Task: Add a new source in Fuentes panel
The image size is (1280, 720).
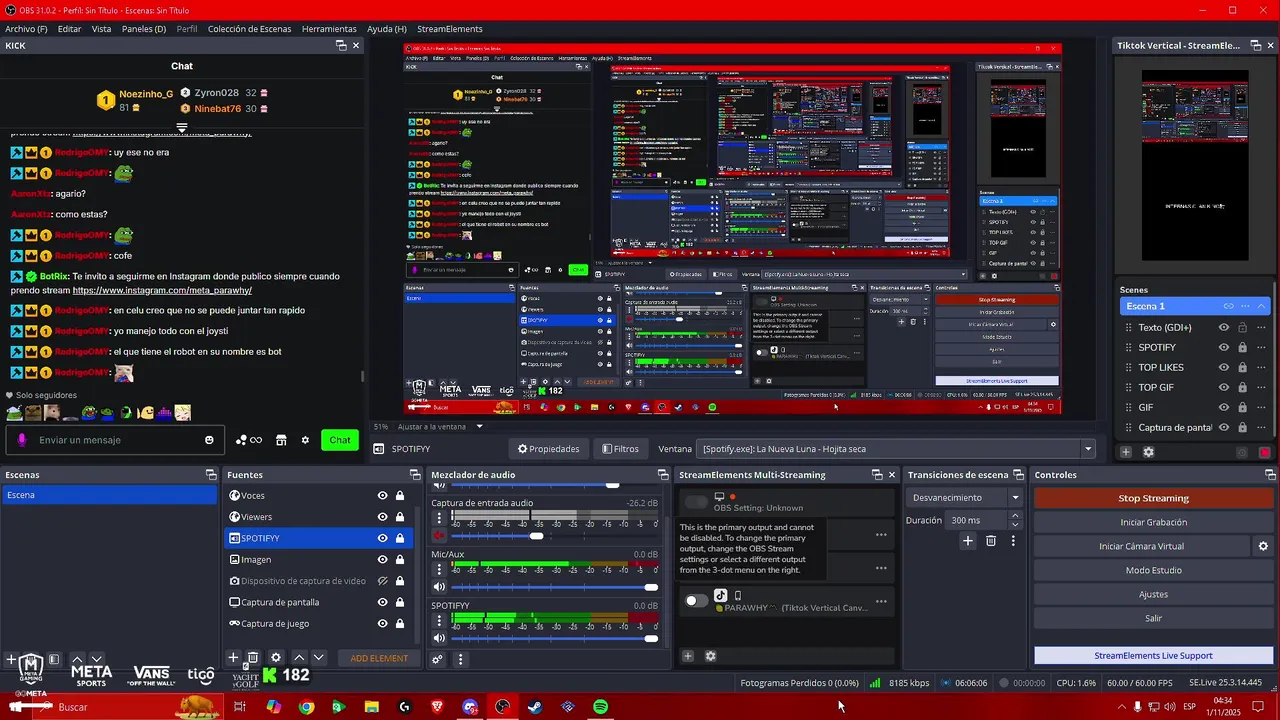Action: click(233, 657)
